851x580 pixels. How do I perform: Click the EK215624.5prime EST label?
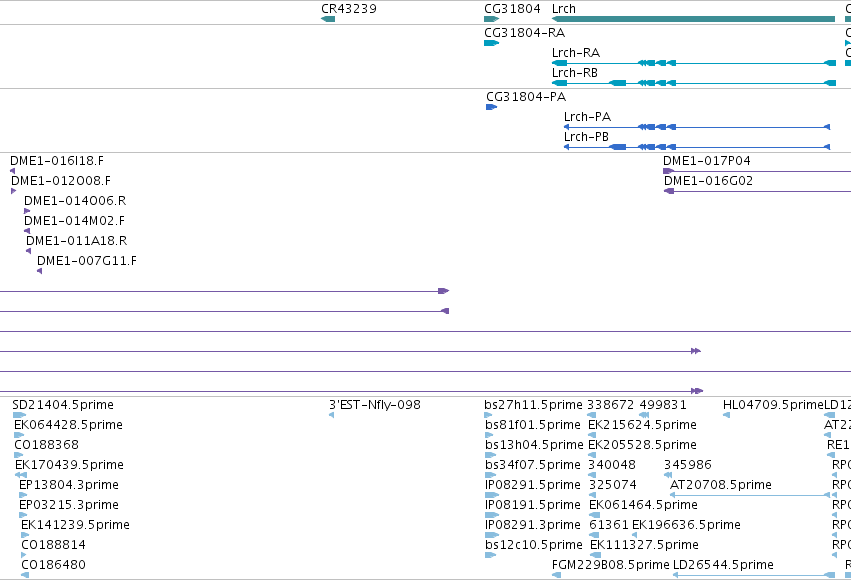(x=643, y=425)
